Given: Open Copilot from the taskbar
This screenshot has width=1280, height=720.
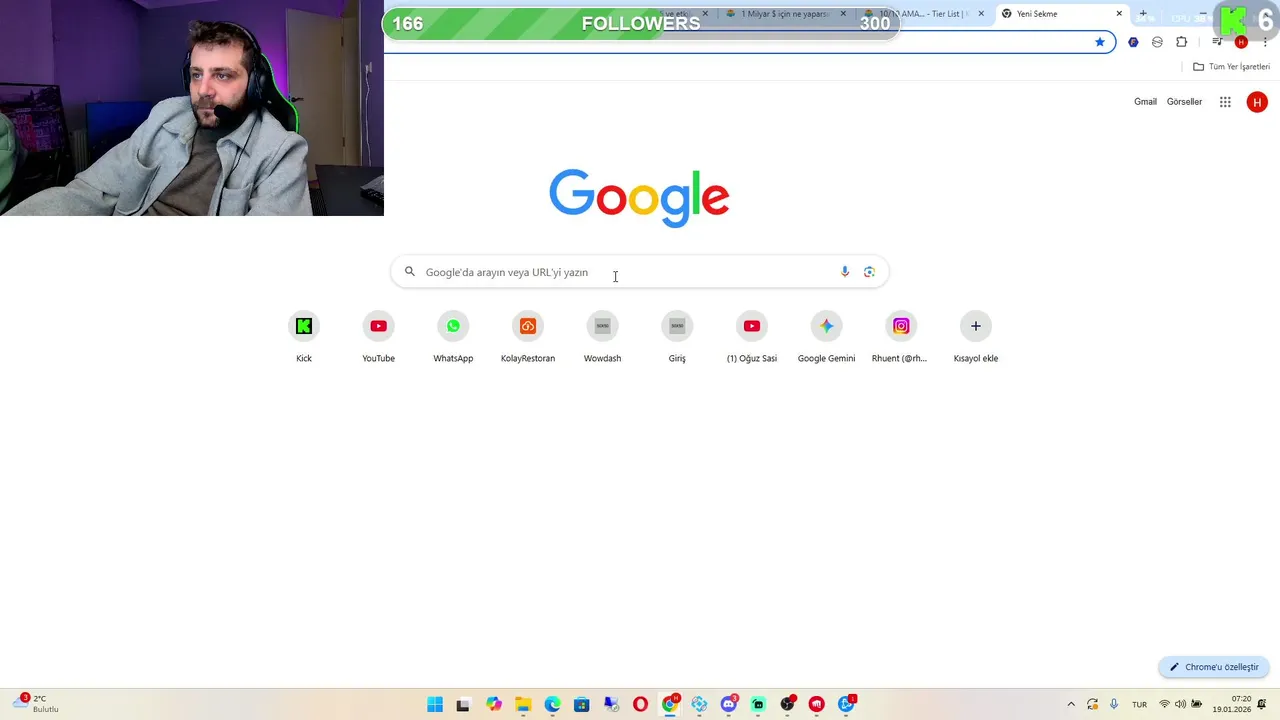Looking at the screenshot, I should (494, 704).
